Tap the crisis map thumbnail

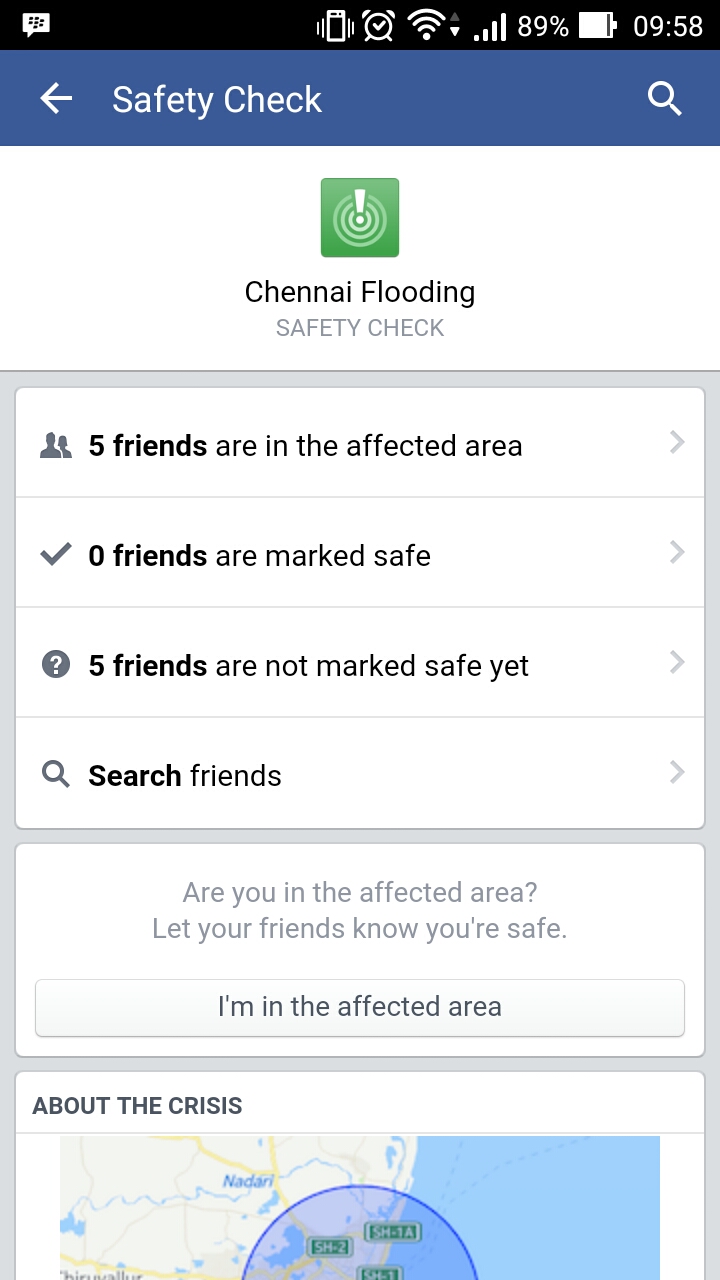click(360, 1208)
